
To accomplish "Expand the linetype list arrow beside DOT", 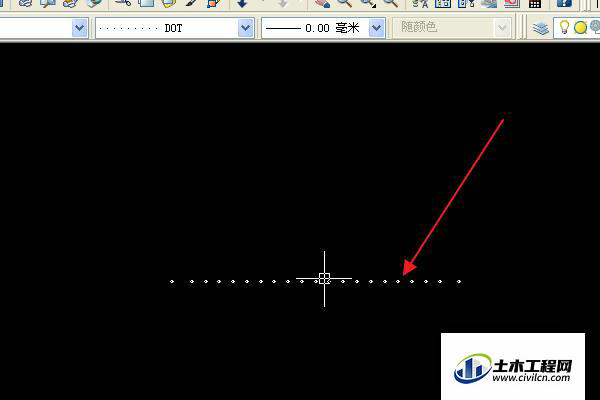I will [245, 28].
